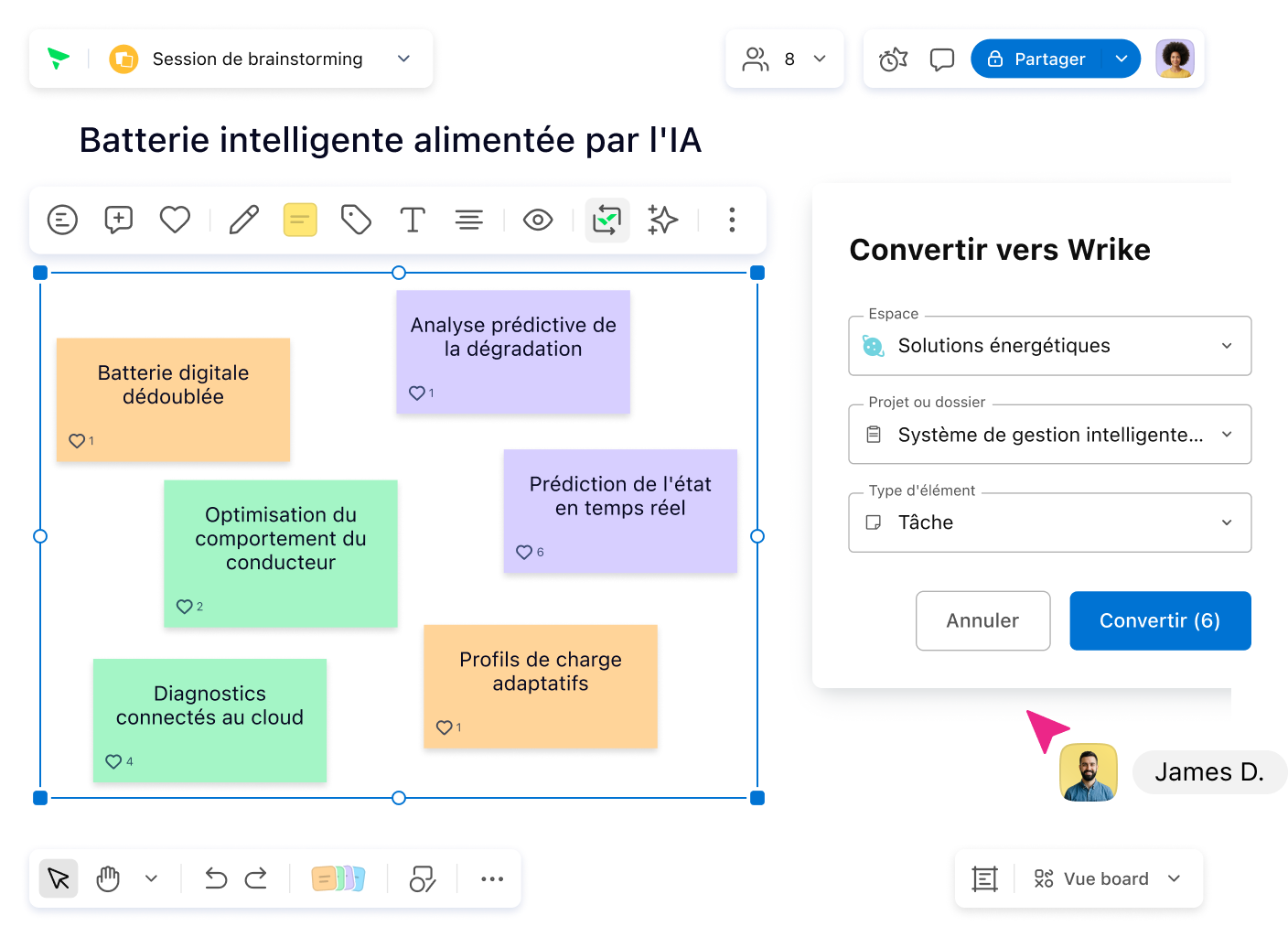Click James D. collaborator avatar

[x=1089, y=772]
